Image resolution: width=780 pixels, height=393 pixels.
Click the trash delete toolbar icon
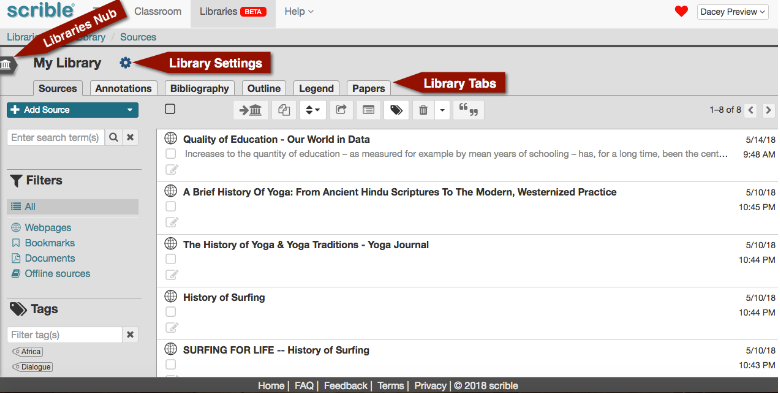point(423,110)
